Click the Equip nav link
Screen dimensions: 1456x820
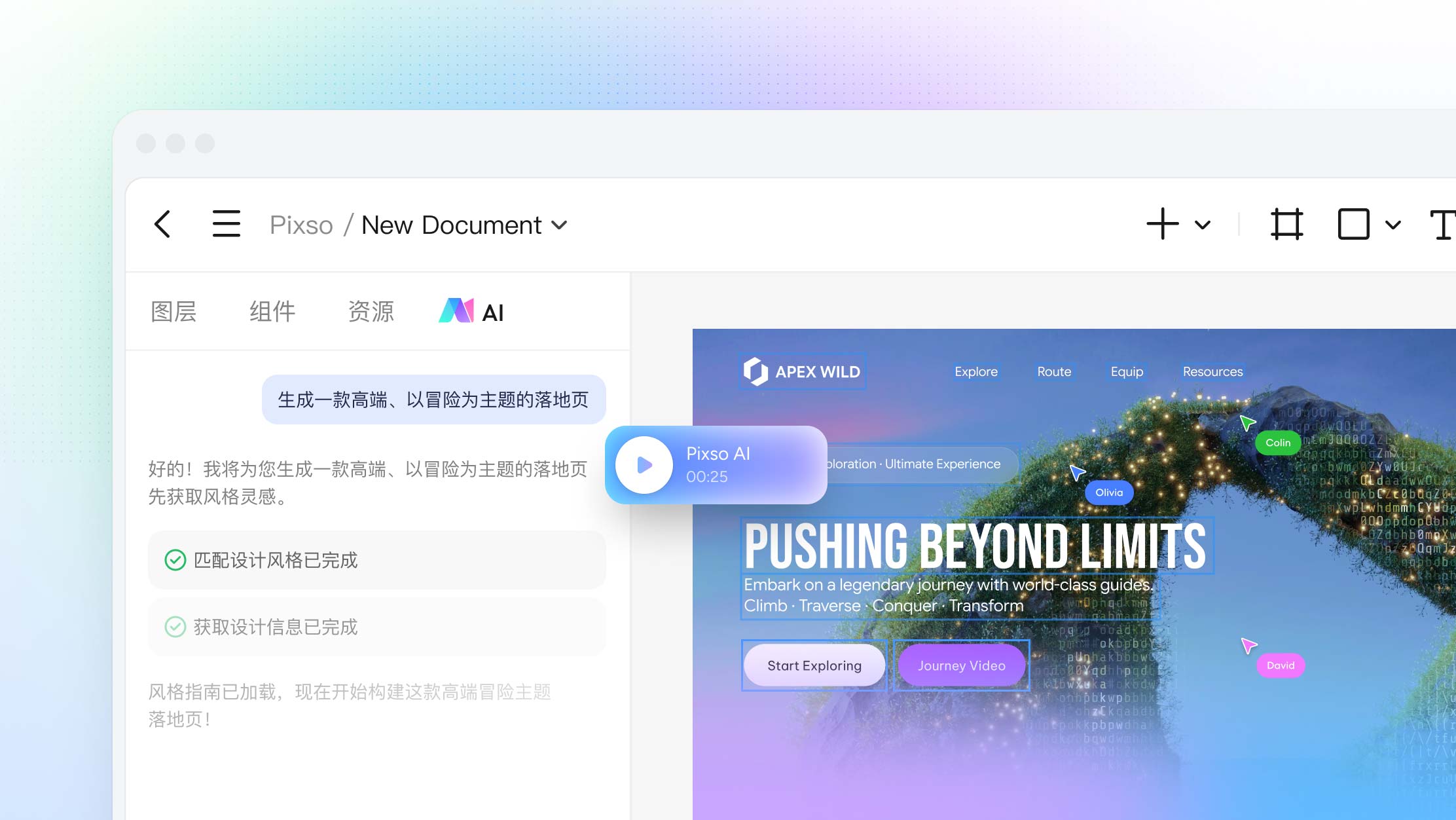tap(1127, 371)
